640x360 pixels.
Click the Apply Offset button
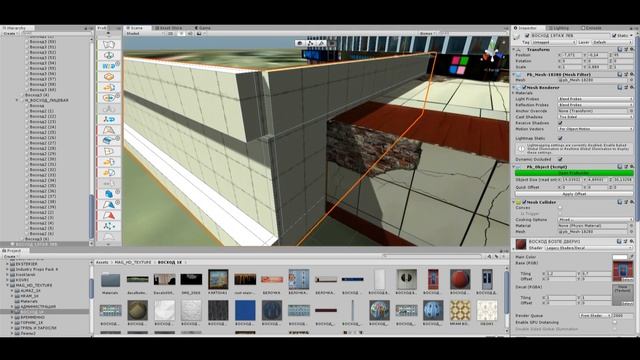tap(573, 194)
